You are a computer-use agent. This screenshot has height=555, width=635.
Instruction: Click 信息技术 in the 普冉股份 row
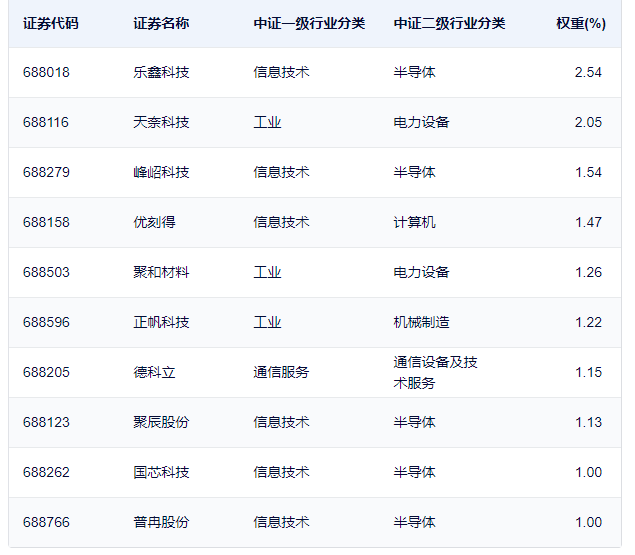[x=281, y=522]
